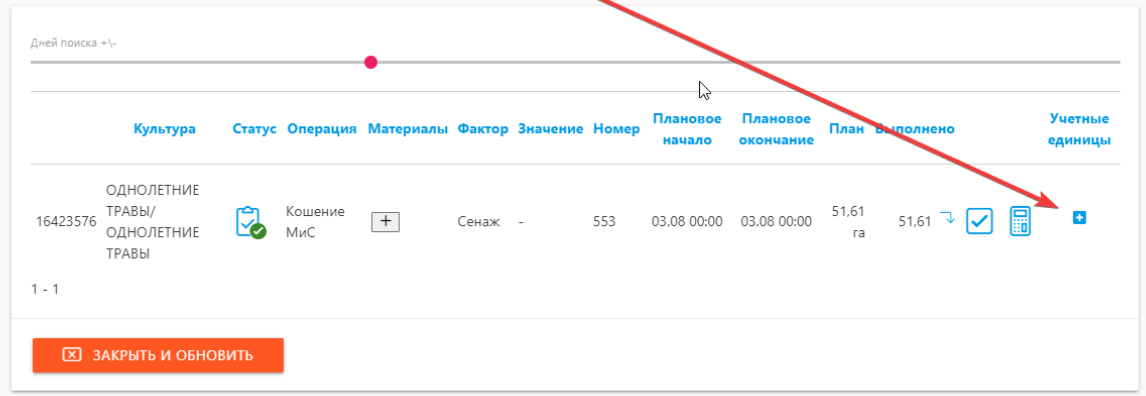The width and height of the screenshot is (1146, 396).
Task: Click the blue checkmark box icon
Action: pyautogui.click(x=979, y=221)
